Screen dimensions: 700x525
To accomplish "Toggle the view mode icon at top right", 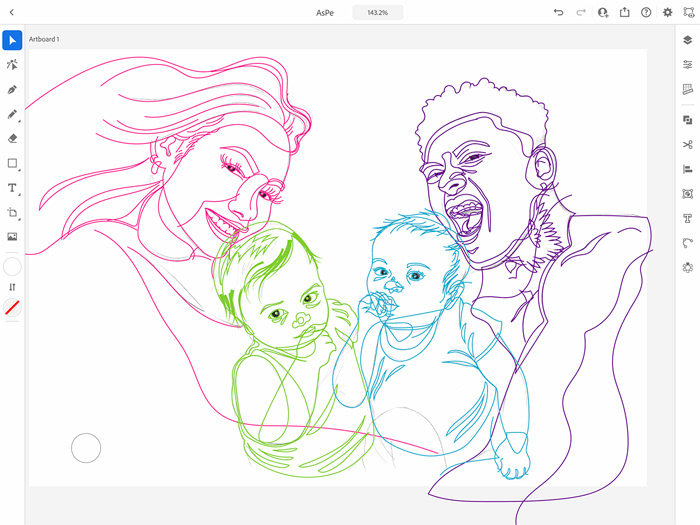I will pos(689,12).
